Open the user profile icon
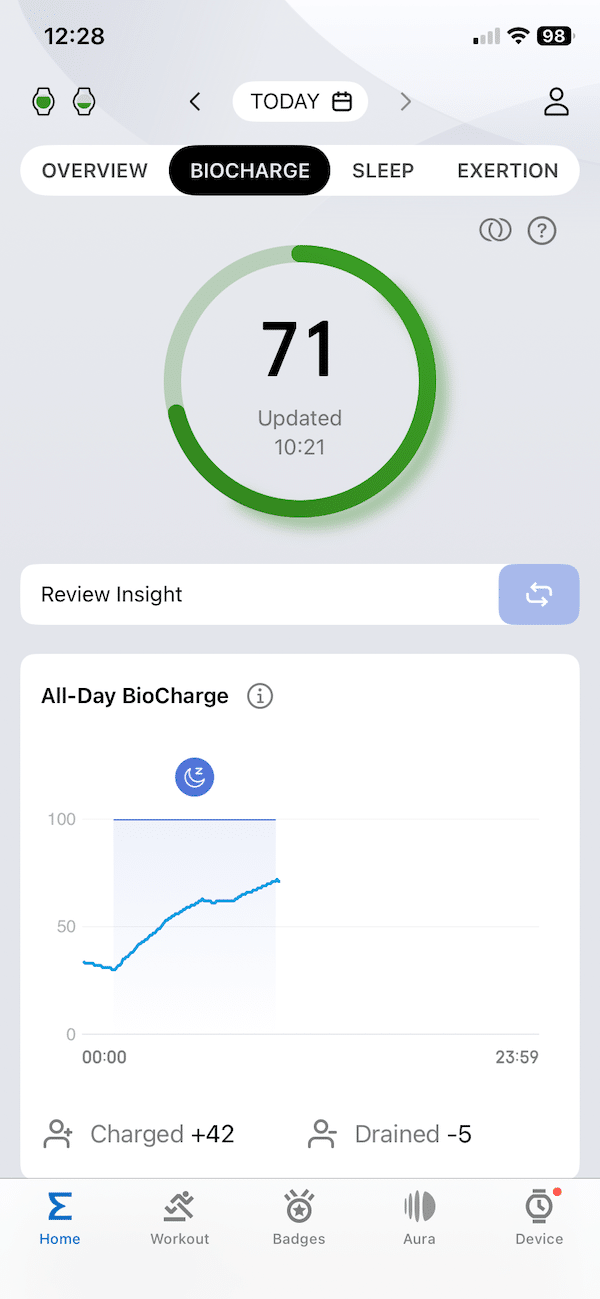Image resolution: width=600 pixels, height=1299 pixels. point(556,102)
